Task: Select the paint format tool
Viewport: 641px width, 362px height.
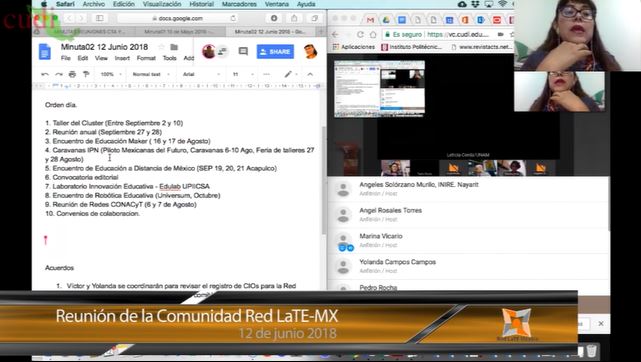Action: click(86, 74)
